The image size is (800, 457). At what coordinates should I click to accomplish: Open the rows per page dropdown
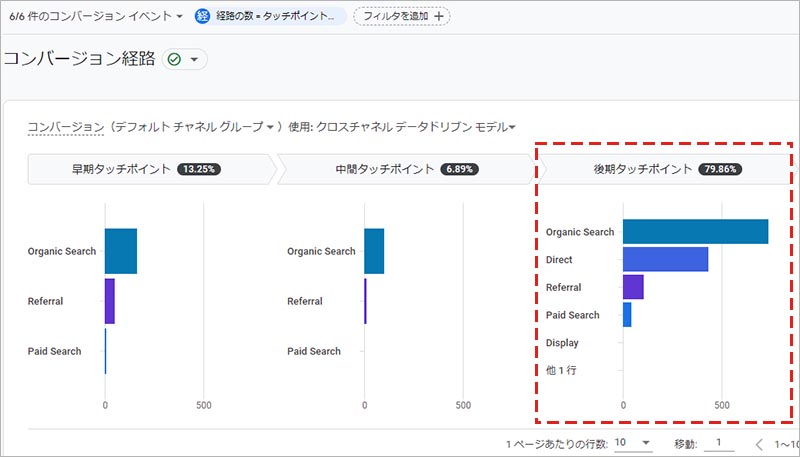pyautogui.click(x=632, y=442)
